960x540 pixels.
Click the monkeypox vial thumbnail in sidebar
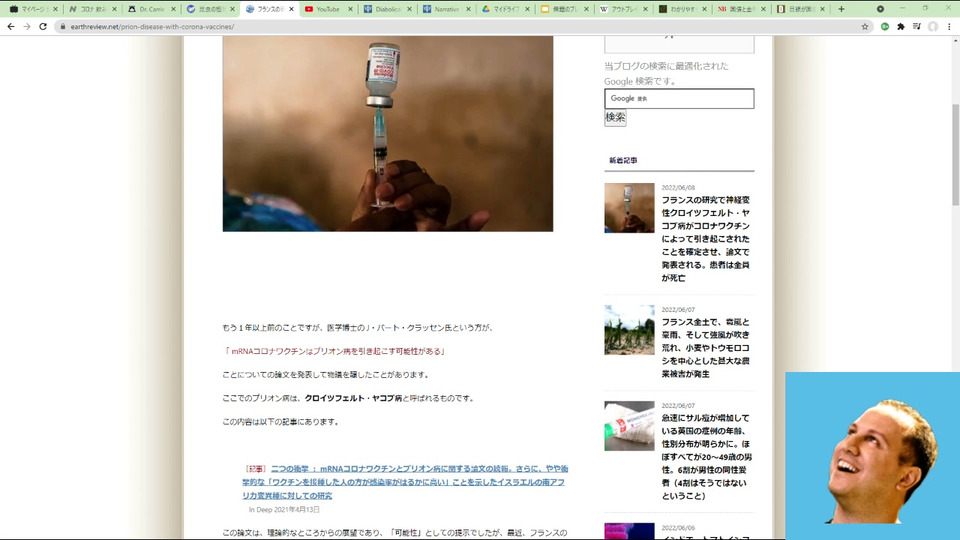click(629, 426)
